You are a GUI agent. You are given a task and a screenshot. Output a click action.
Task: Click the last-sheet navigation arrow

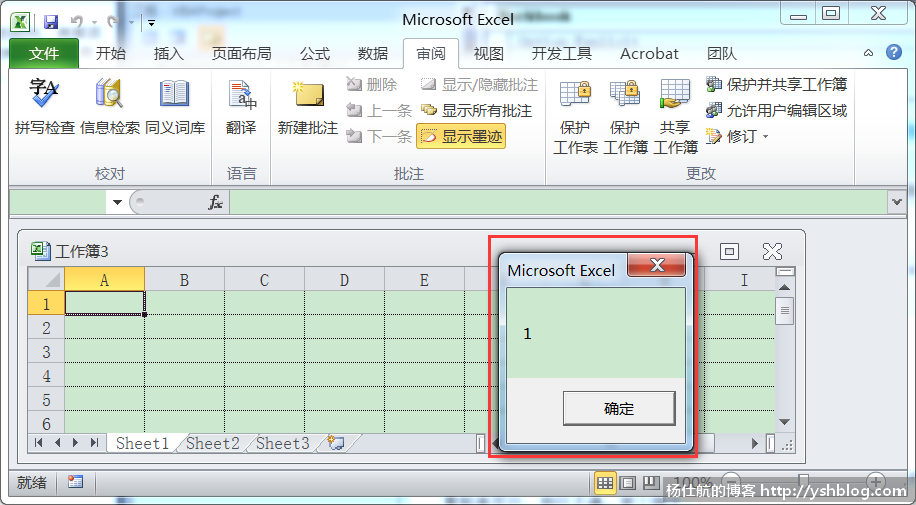[x=94, y=443]
